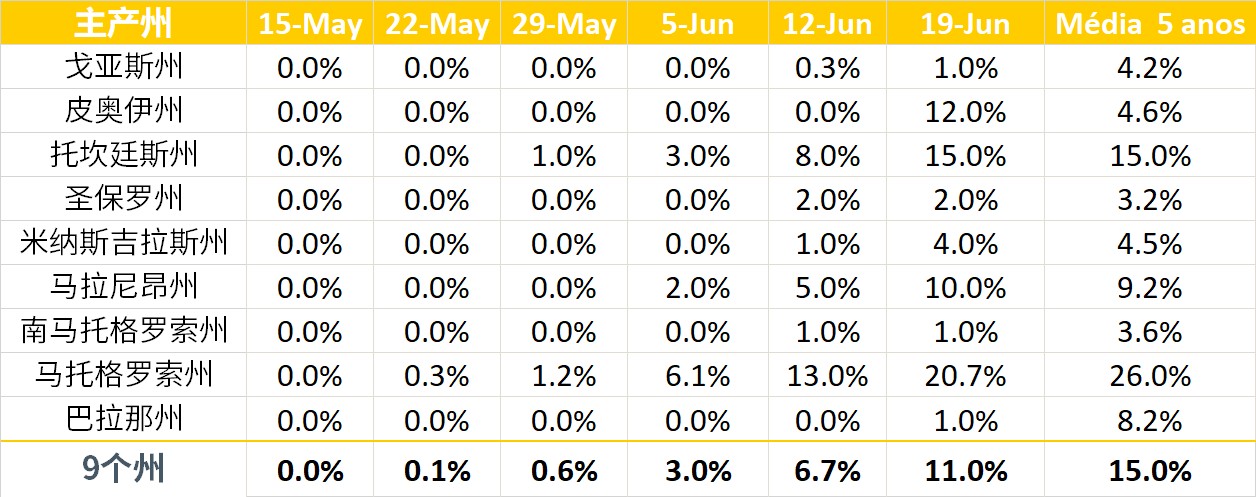Click the 12-Jun column header
This screenshot has width=1256, height=497.
pos(834,25)
